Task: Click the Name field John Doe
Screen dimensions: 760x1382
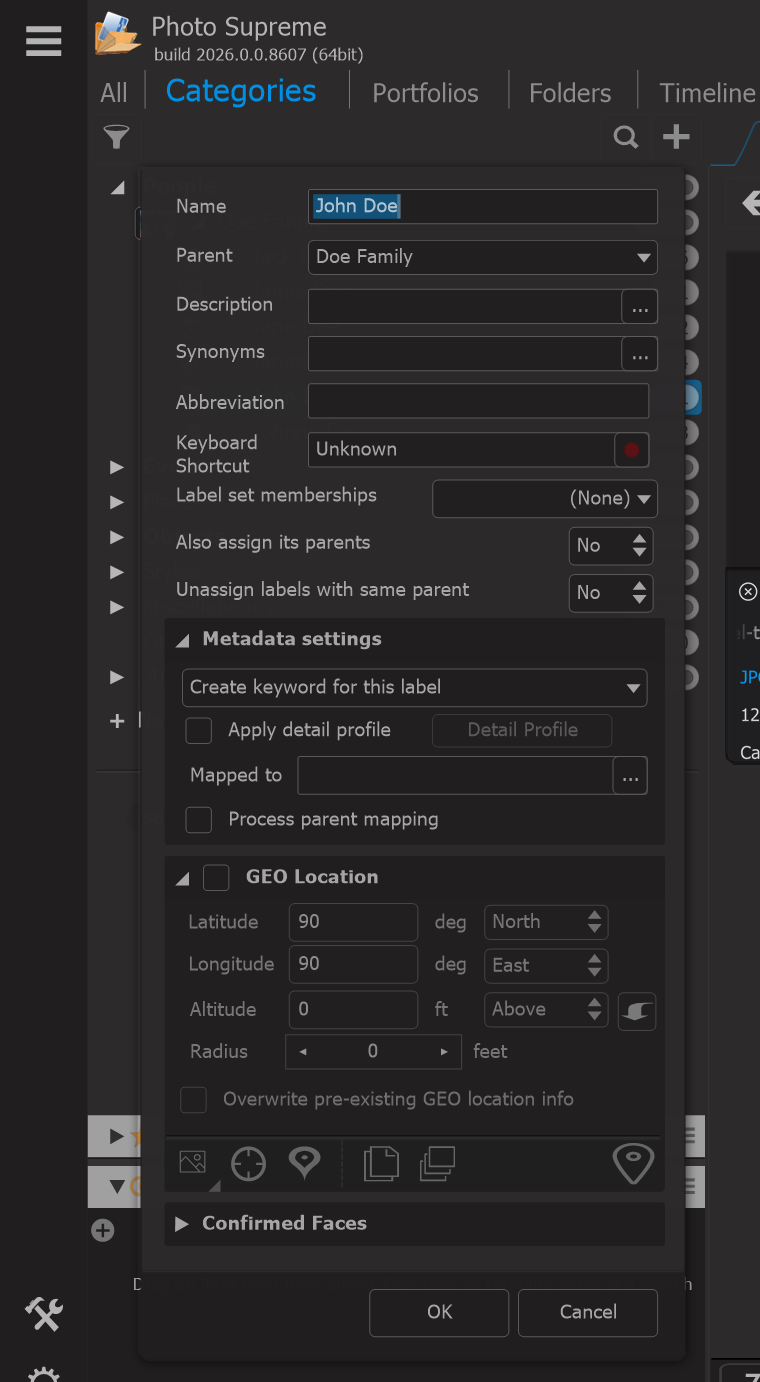Action: [483, 206]
